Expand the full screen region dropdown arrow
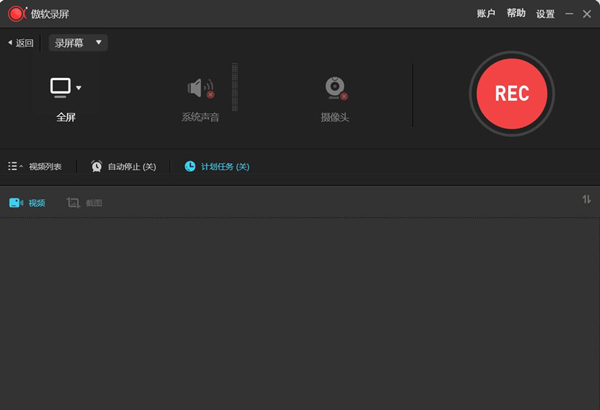The width and height of the screenshot is (600, 410). click(79, 88)
